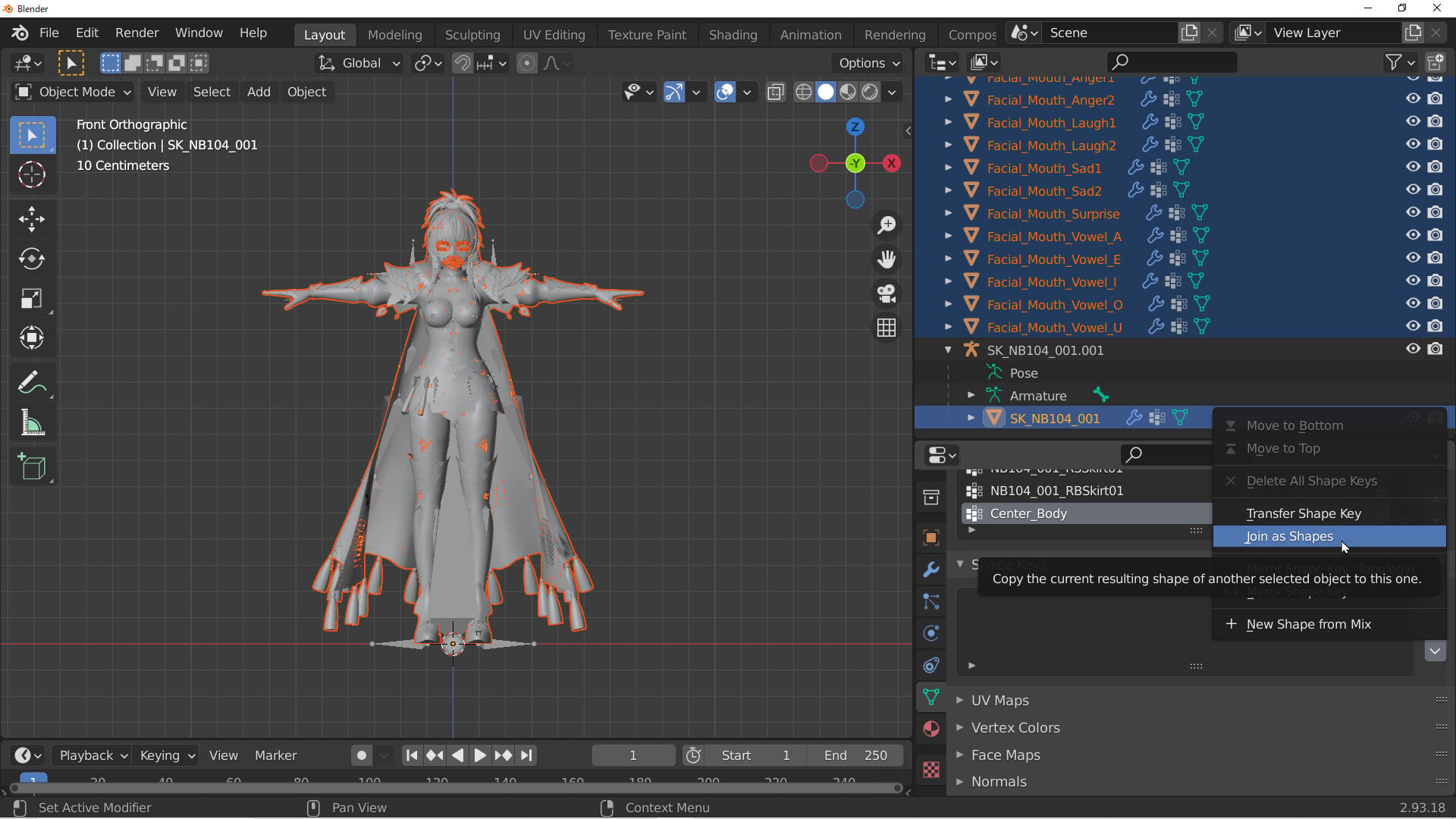Expand the UV Maps panel
The height and width of the screenshot is (819, 1456).
point(999,700)
